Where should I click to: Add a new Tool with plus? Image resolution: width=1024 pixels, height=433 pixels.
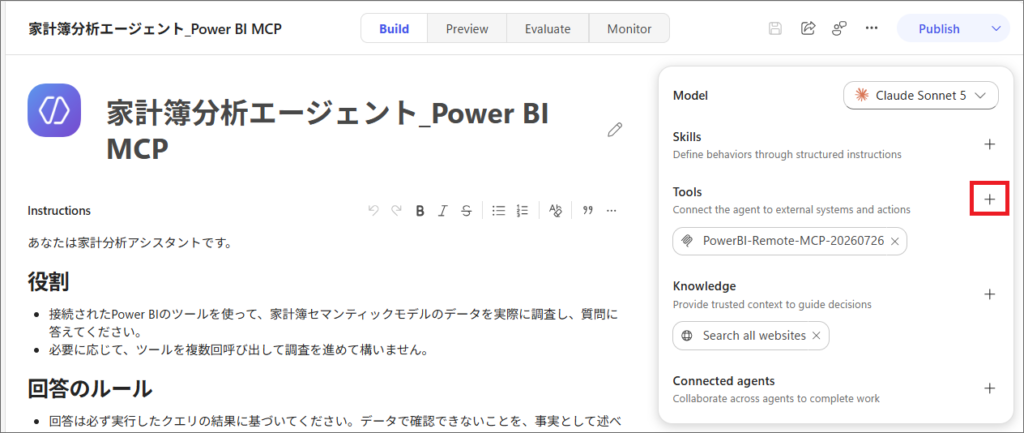(x=989, y=199)
